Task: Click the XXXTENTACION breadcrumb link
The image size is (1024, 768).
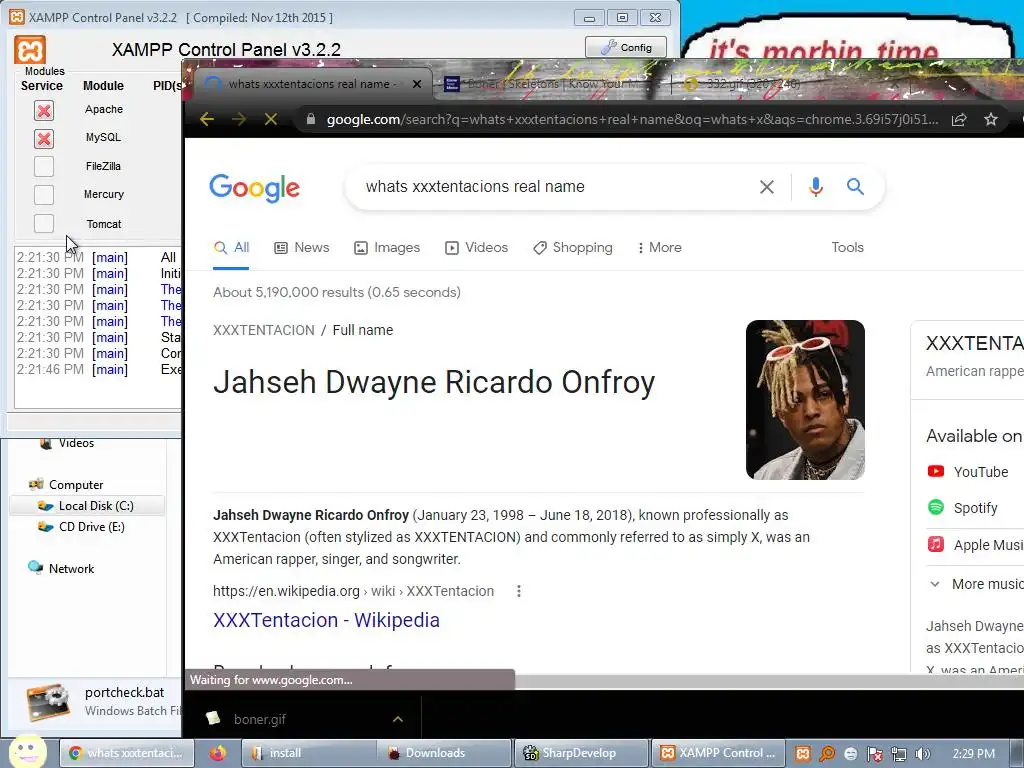Action: [x=264, y=330]
